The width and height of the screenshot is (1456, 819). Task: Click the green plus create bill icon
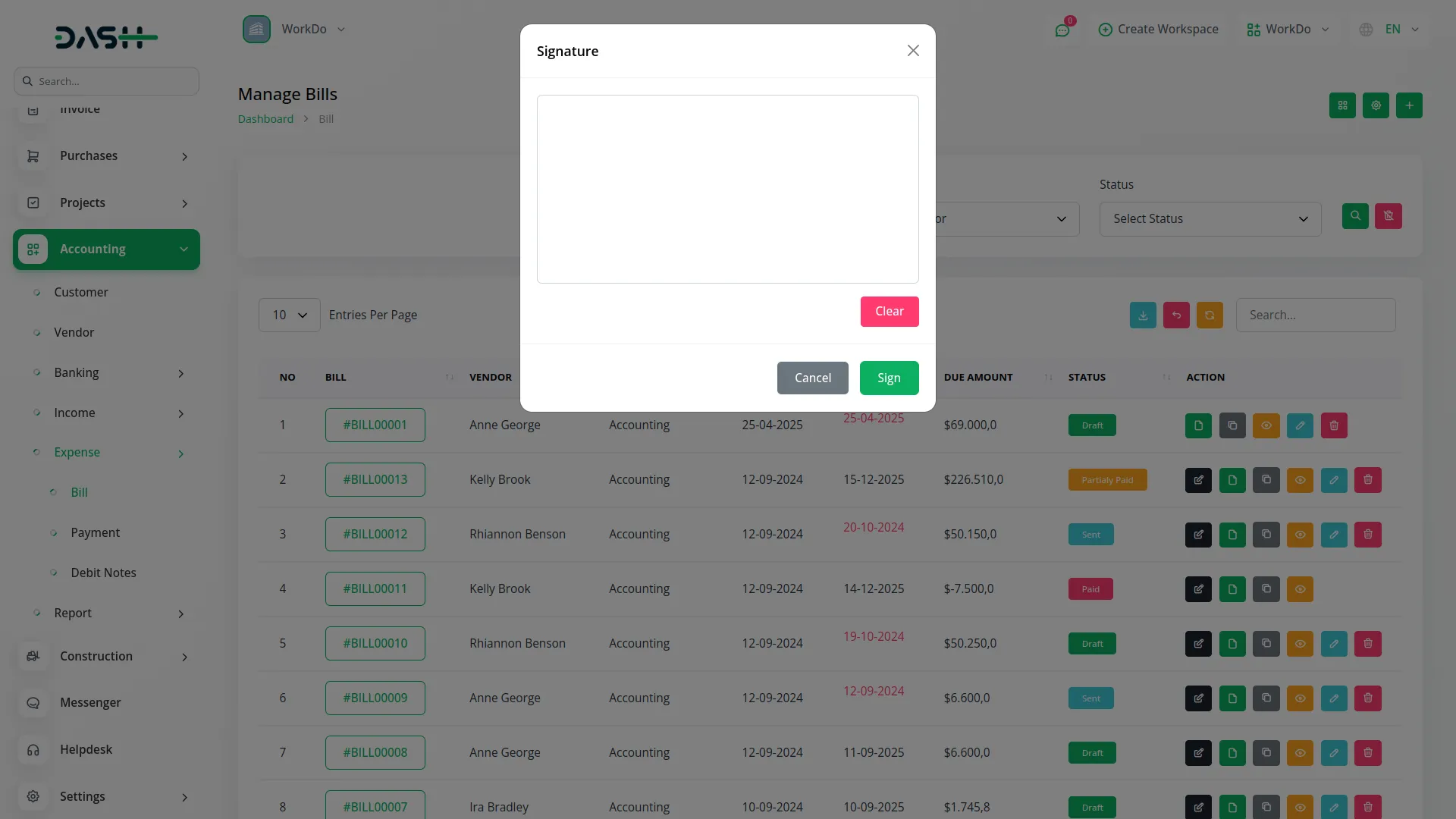tap(1409, 105)
